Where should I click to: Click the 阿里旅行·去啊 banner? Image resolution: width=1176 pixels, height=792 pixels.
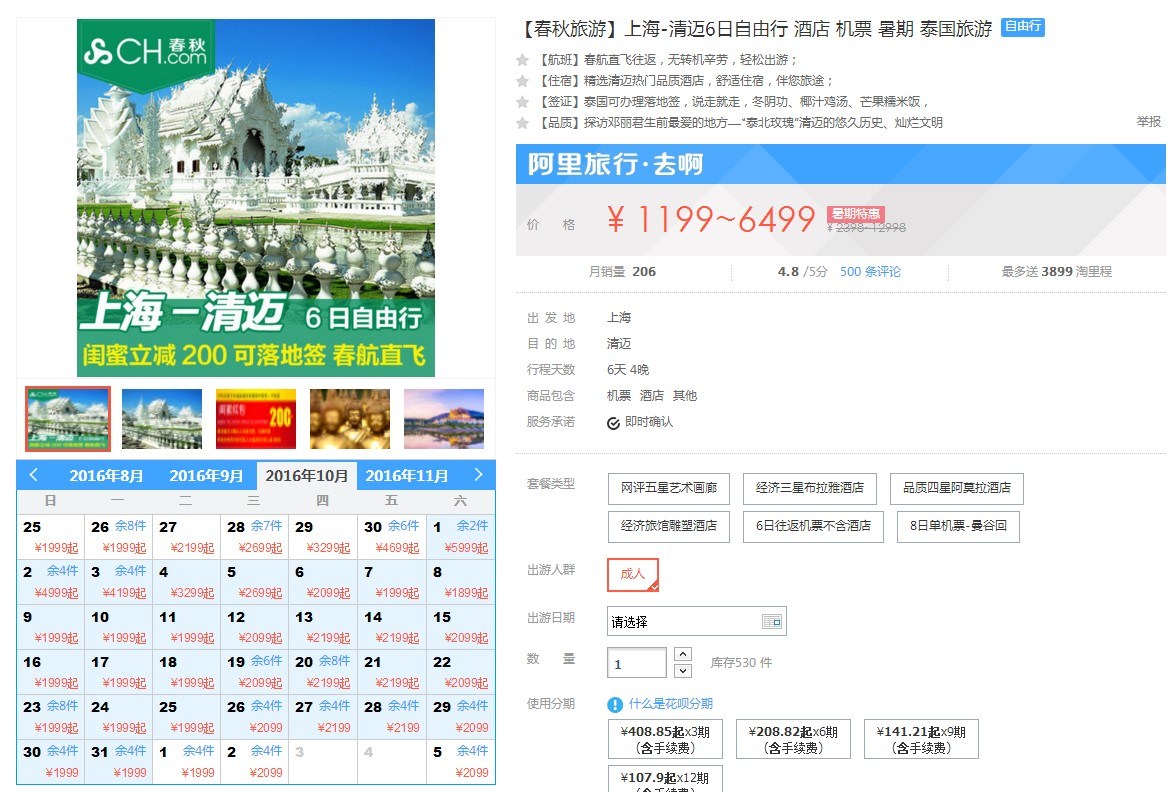pyautogui.click(x=840, y=164)
